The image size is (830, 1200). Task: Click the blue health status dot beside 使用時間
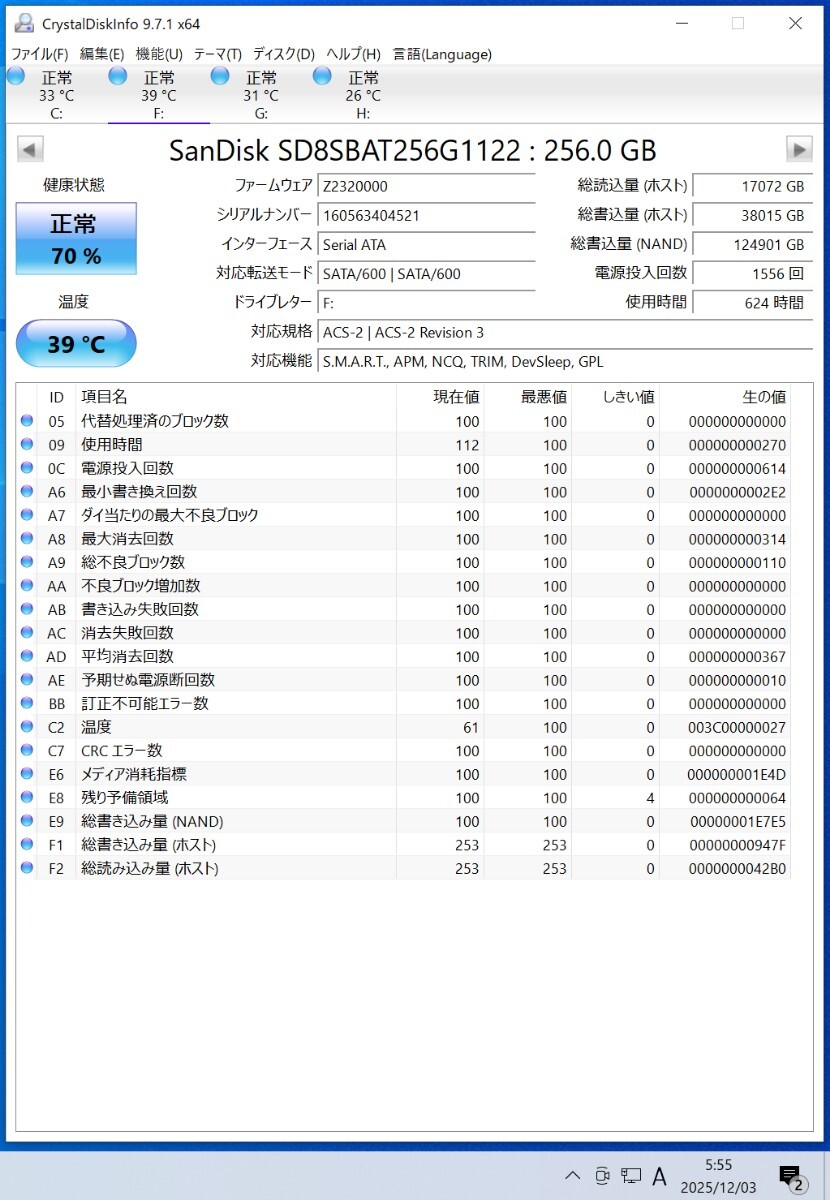click(26, 444)
